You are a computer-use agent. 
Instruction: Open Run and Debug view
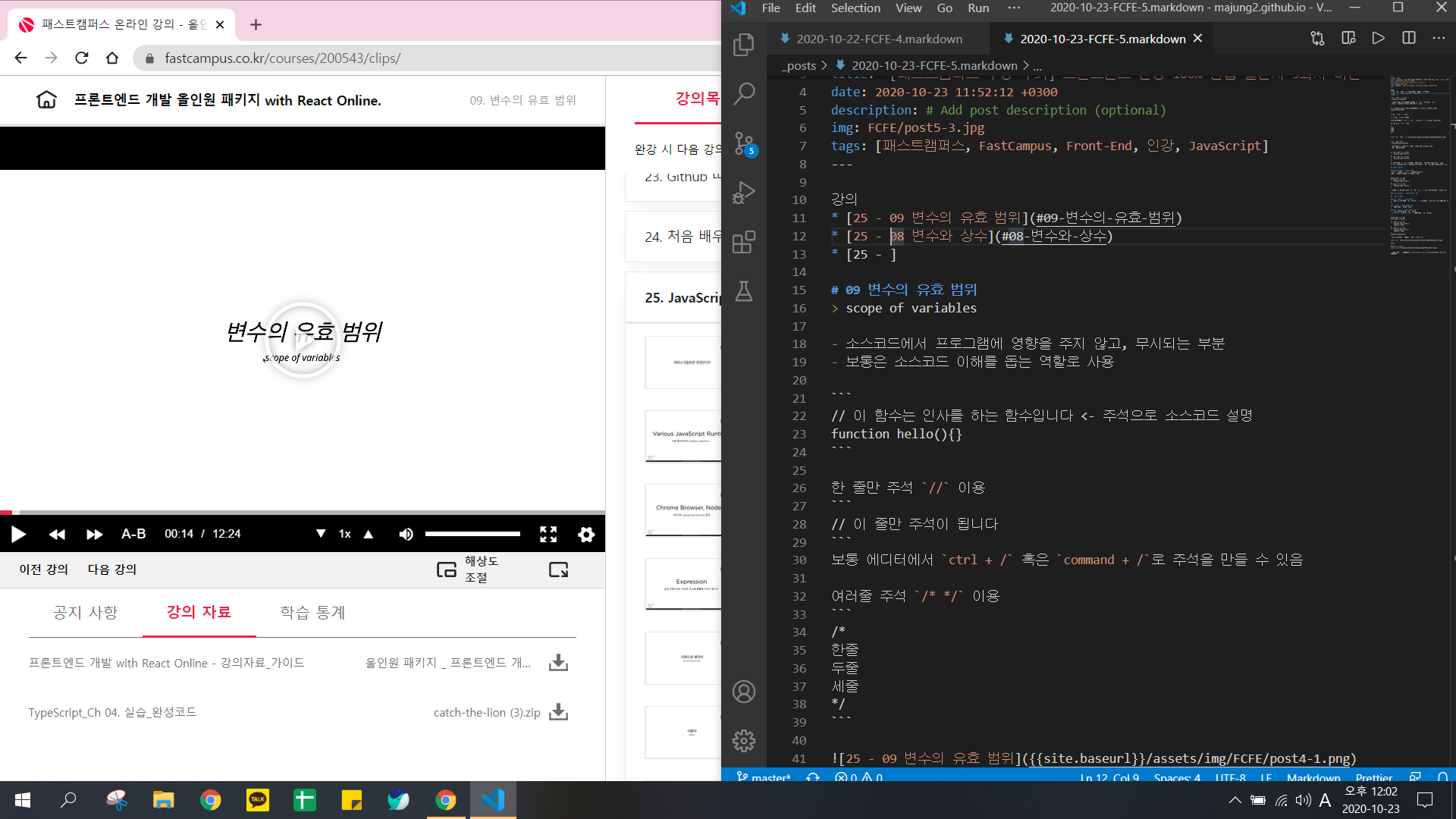[x=744, y=193]
